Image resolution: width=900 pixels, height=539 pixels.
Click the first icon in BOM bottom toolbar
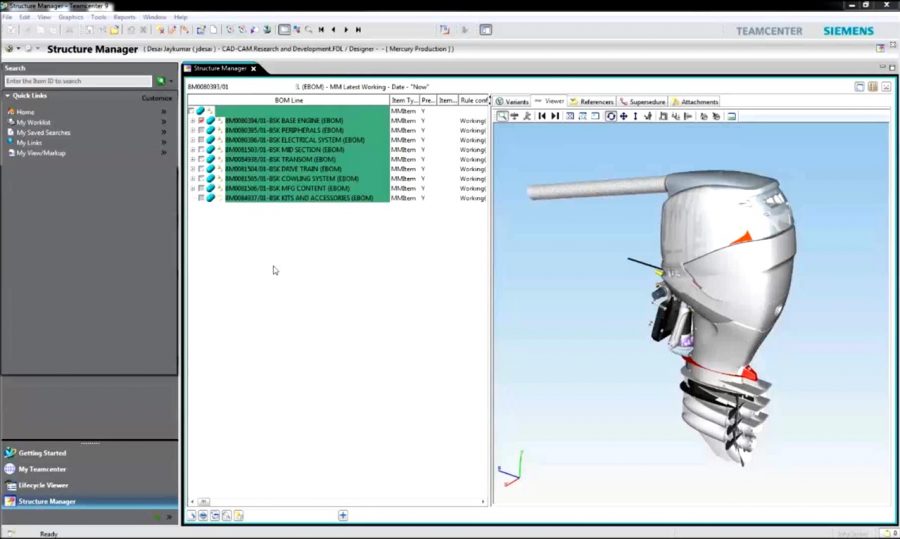click(191, 515)
